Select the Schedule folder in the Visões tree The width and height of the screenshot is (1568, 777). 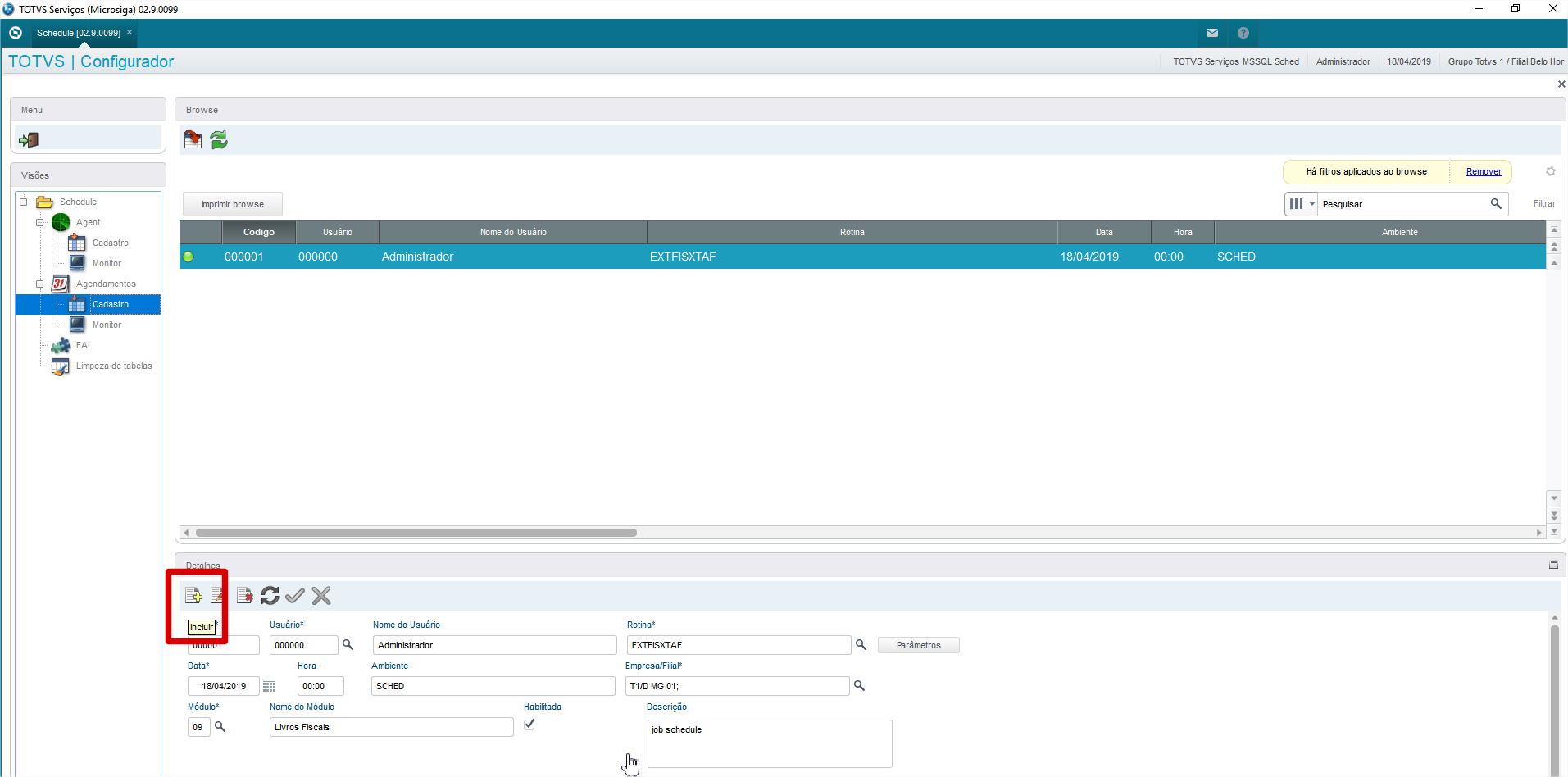click(78, 202)
